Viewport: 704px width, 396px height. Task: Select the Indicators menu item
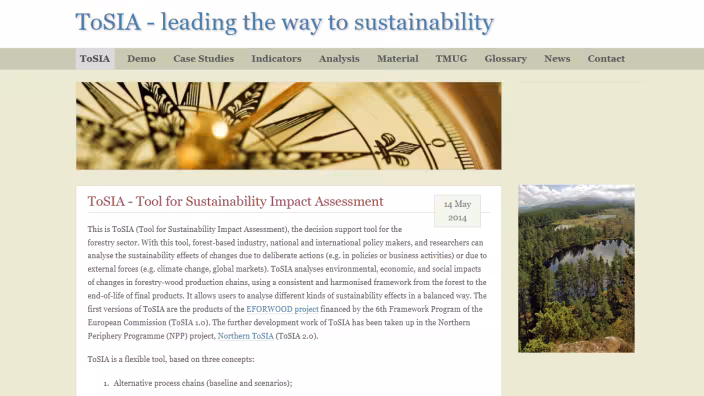276,59
